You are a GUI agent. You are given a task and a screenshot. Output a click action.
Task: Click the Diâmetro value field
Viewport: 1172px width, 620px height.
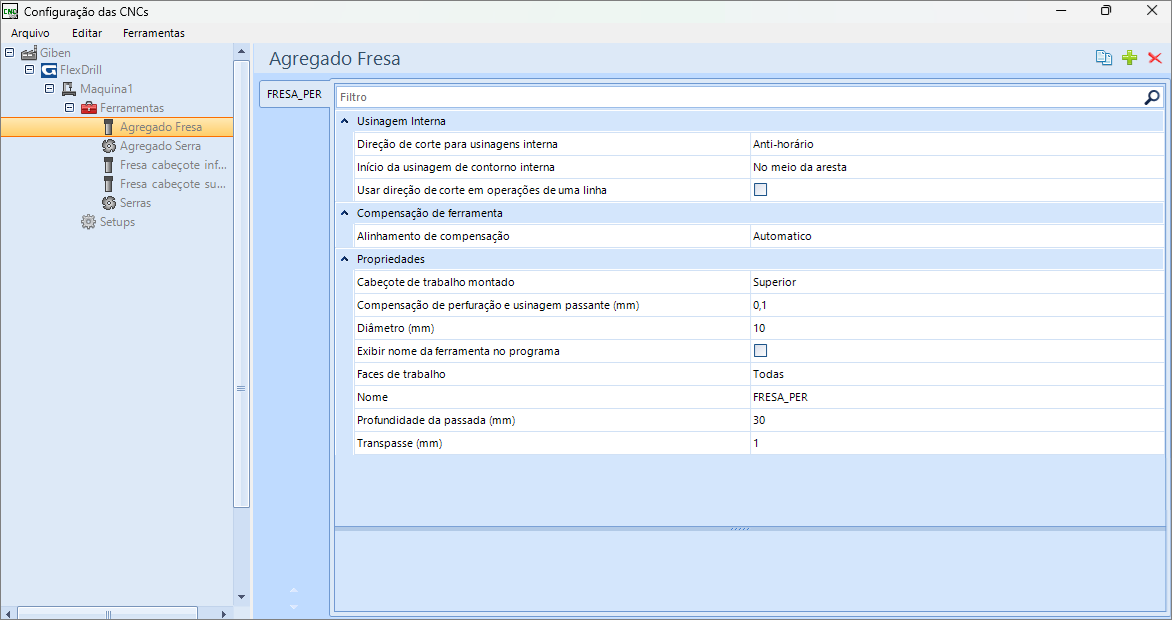(955, 328)
